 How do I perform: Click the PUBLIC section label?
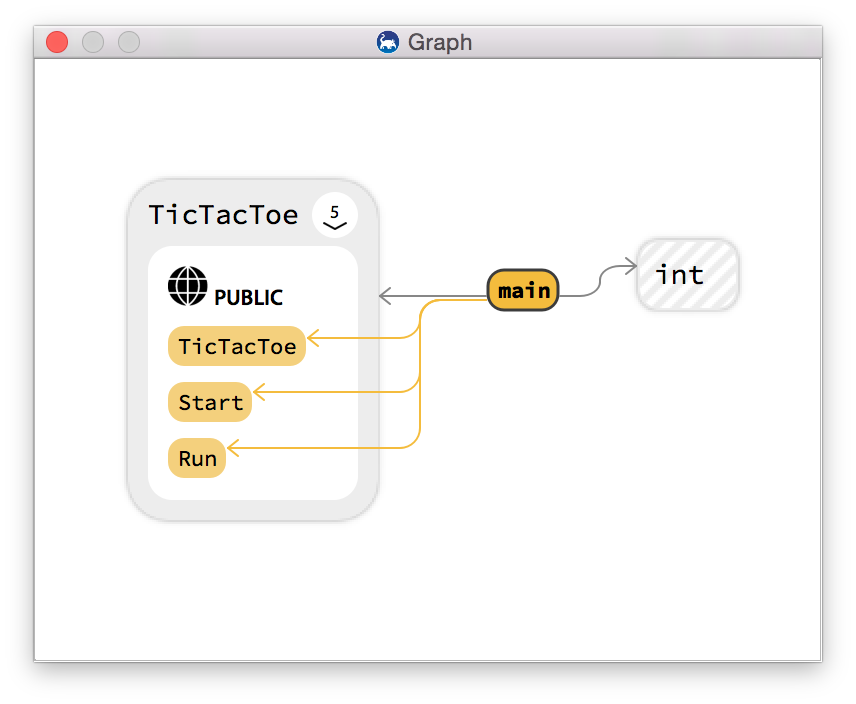click(x=248, y=297)
